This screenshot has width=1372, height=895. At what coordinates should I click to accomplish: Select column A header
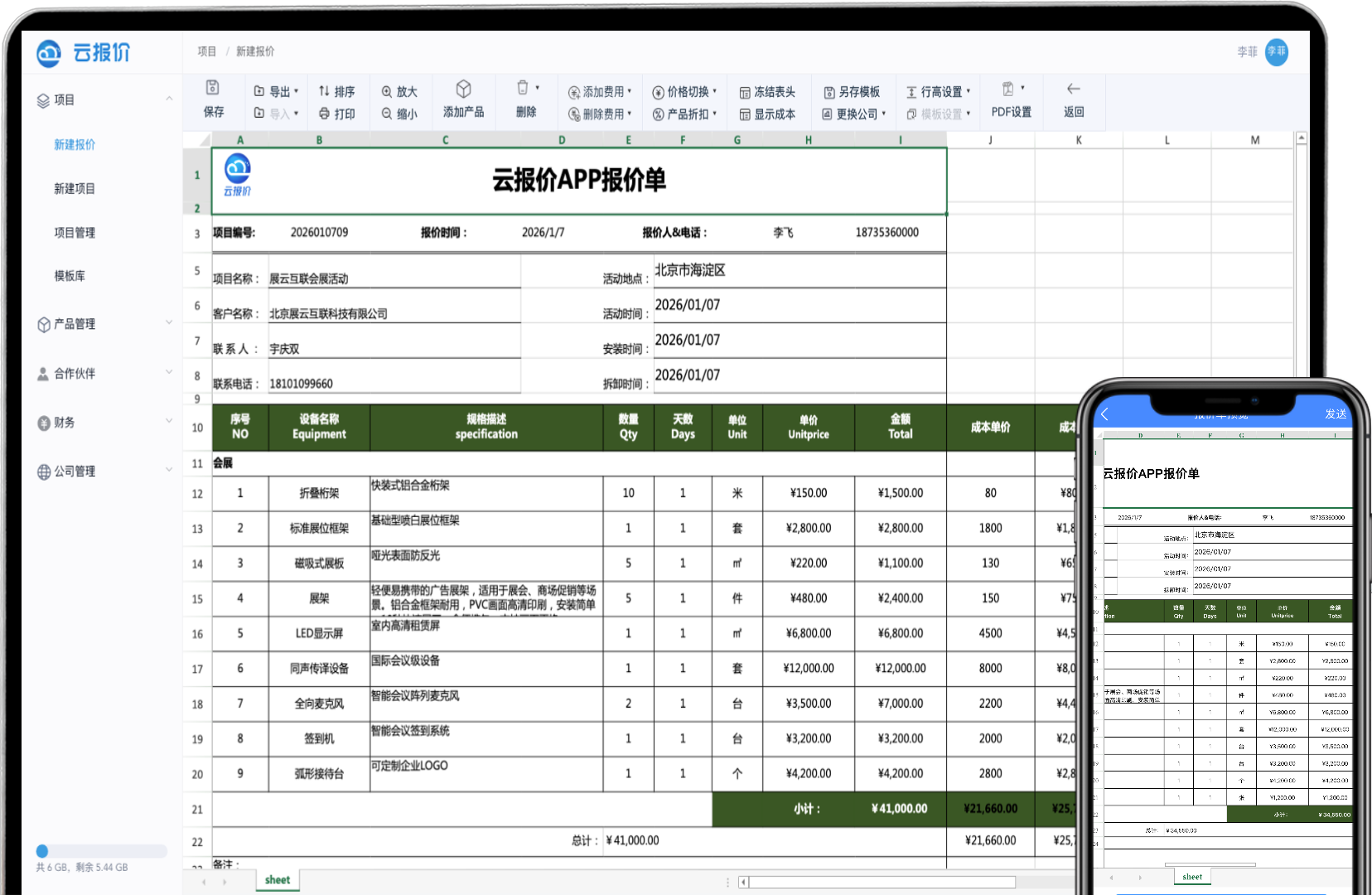[x=240, y=140]
